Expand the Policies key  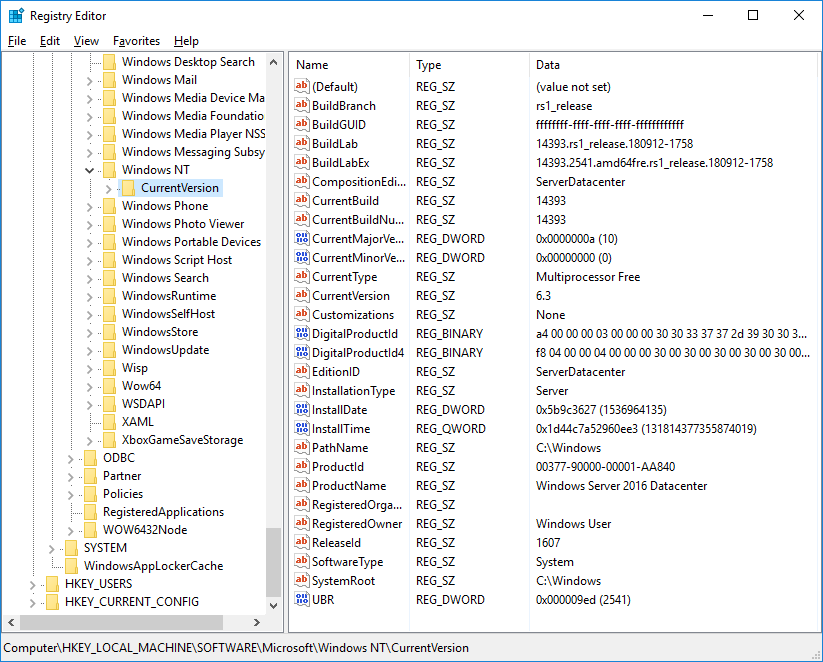[x=70, y=495]
